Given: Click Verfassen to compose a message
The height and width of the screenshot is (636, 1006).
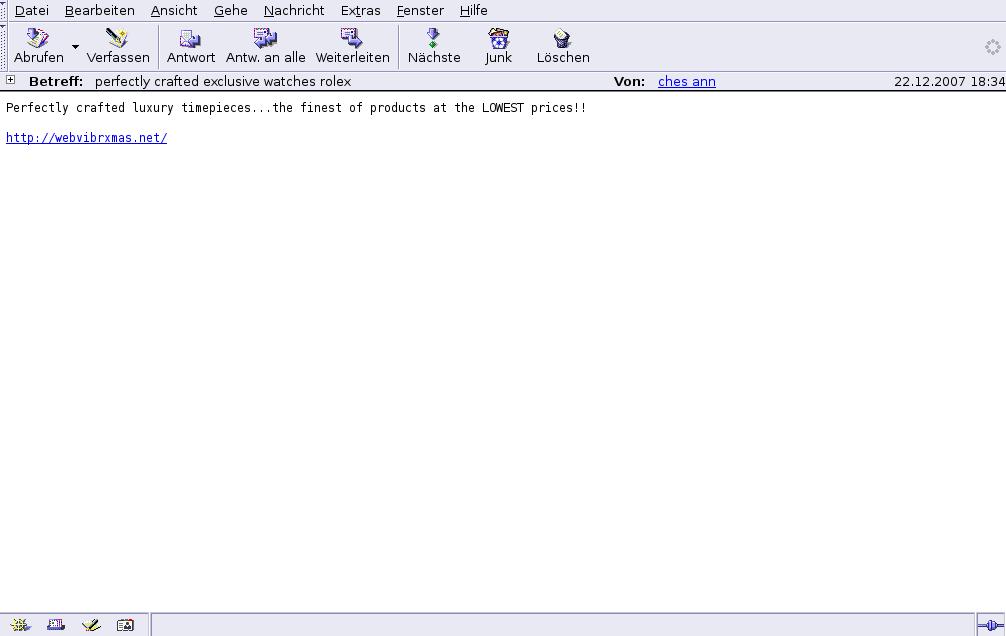Looking at the screenshot, I should tap(118, 46).
